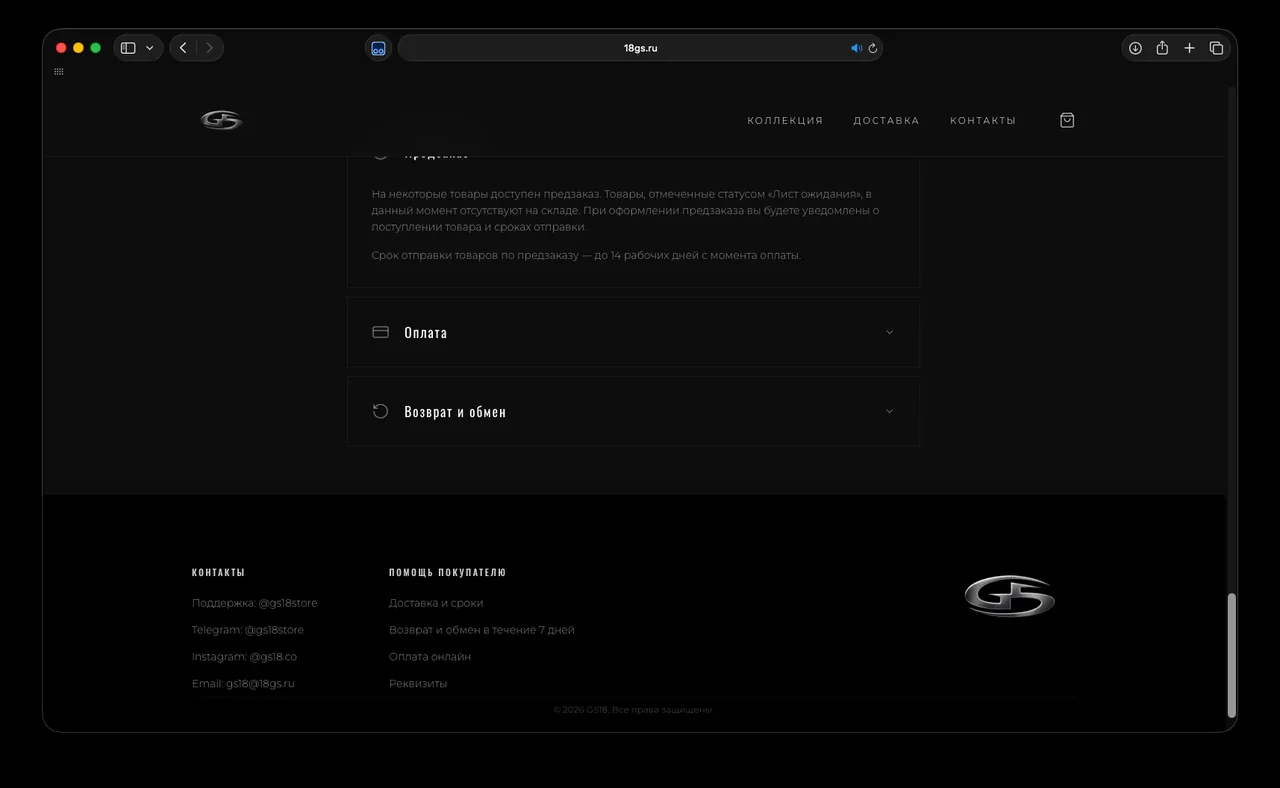1280x788 pixels.
Task: Open the shopping cart icon
Action: pyautogui.click(x=1067, y=120)
